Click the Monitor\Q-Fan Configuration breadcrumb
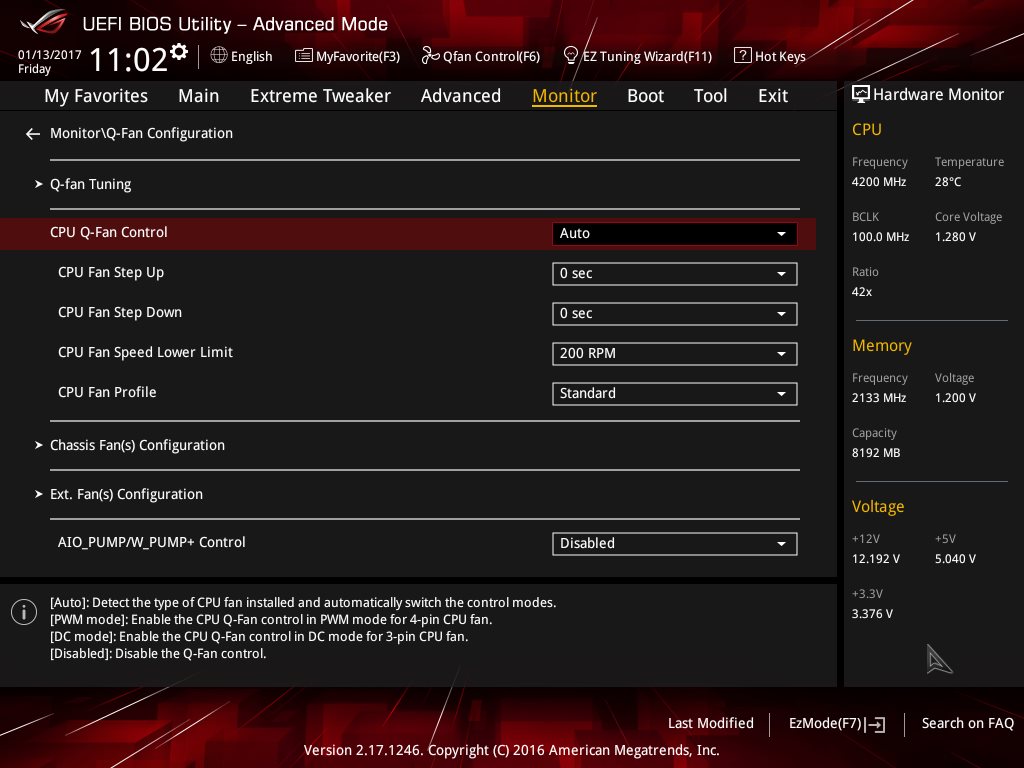The image size is (1024, 768). click(x=141, y=133)
